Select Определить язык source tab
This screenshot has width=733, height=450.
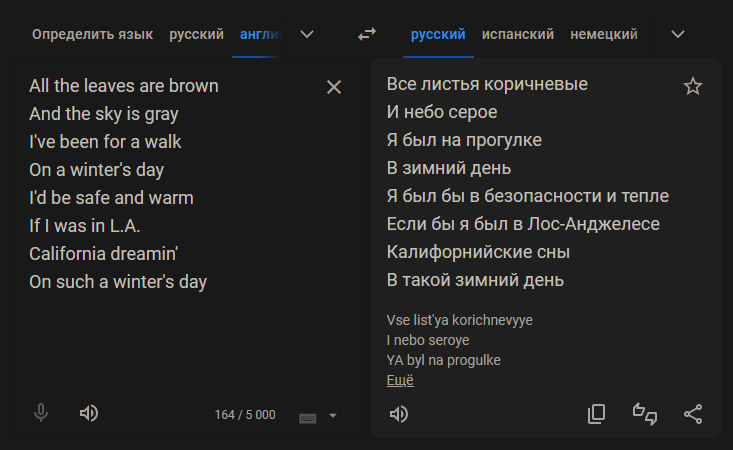pos(92,34)
